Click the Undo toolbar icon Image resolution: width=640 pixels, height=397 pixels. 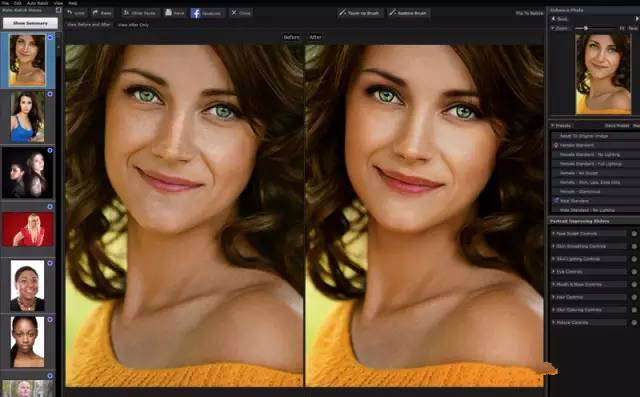point(70,13)
